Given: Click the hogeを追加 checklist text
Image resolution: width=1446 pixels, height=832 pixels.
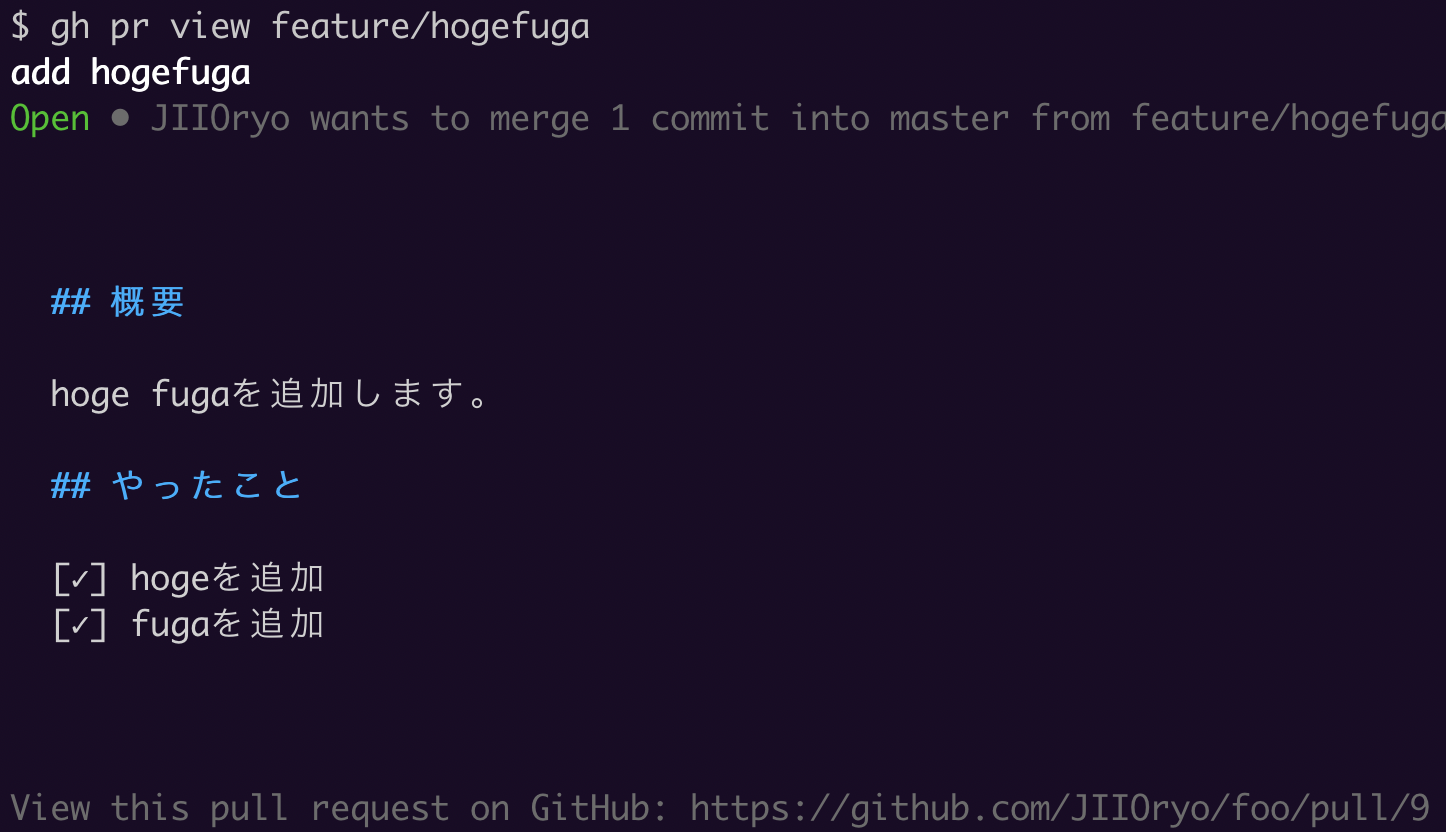Looking at the screenshot, I should click(227, 578).
